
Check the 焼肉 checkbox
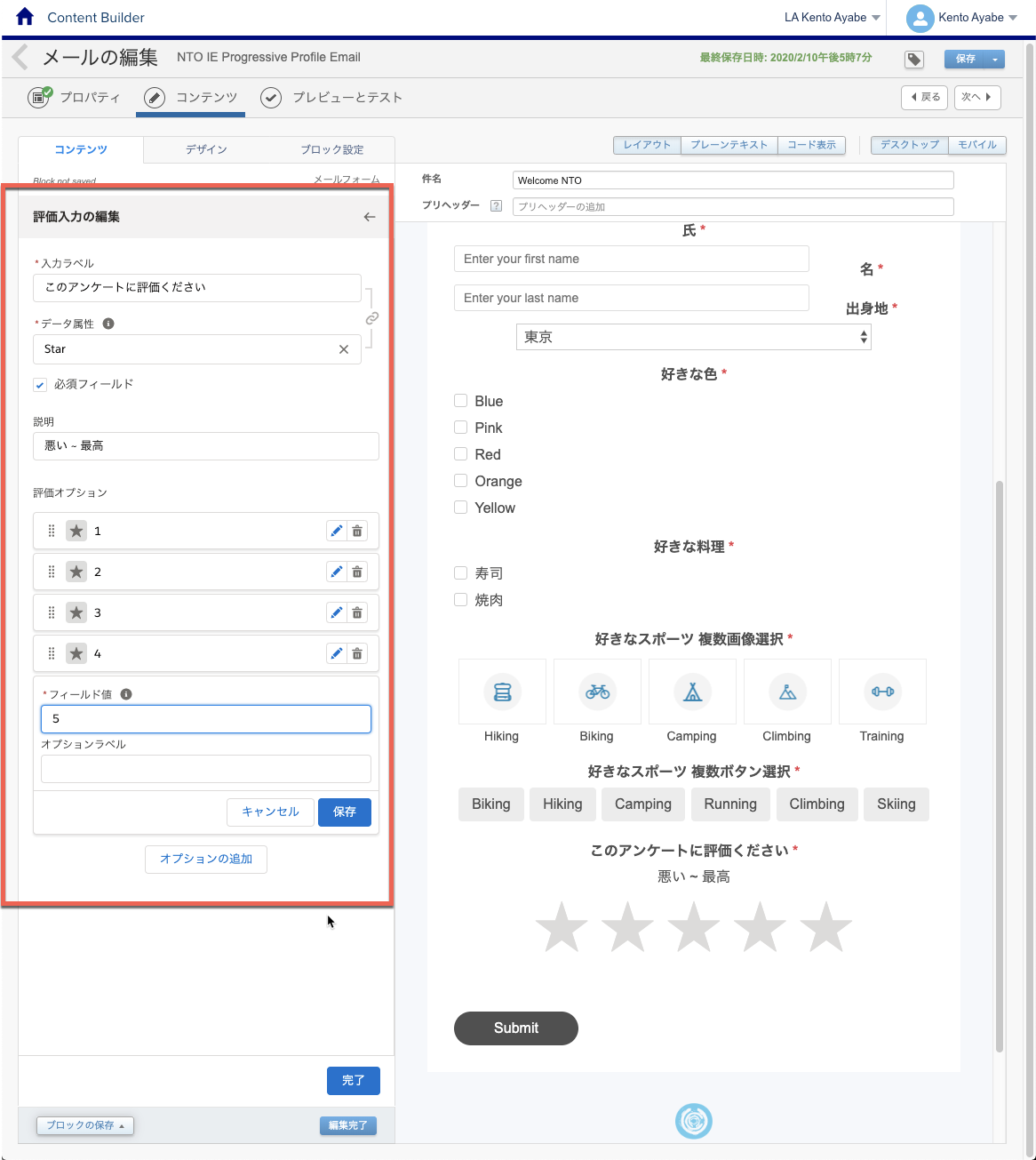pyautogui.click(x=460, y=600)
